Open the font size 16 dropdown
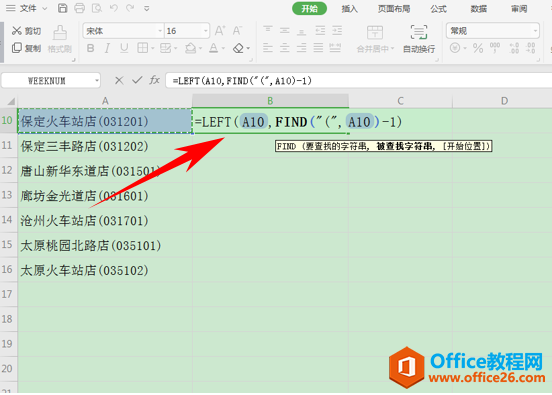552x395 pixels. 206,31
